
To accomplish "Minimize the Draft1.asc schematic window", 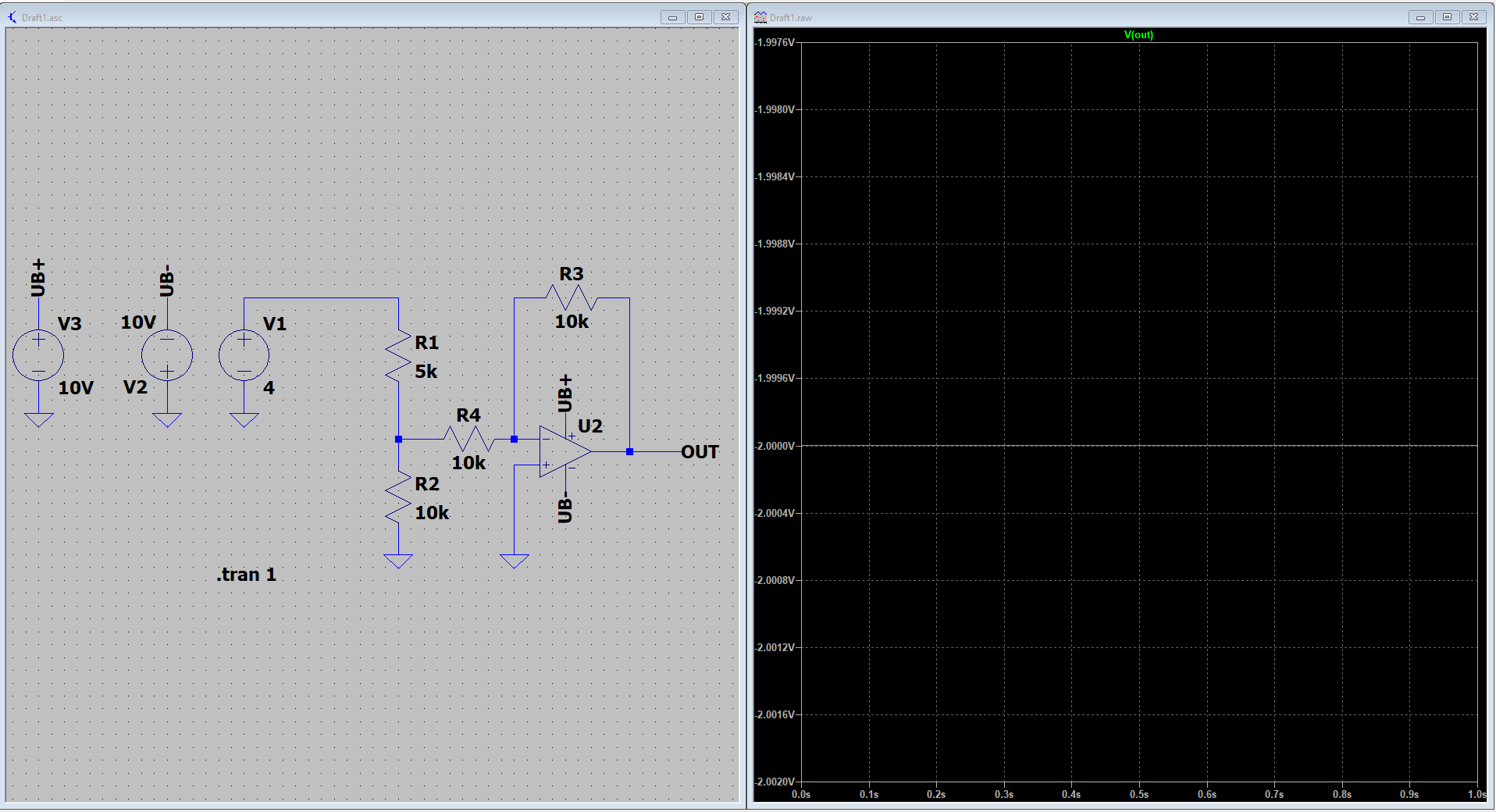I will 672,17.
